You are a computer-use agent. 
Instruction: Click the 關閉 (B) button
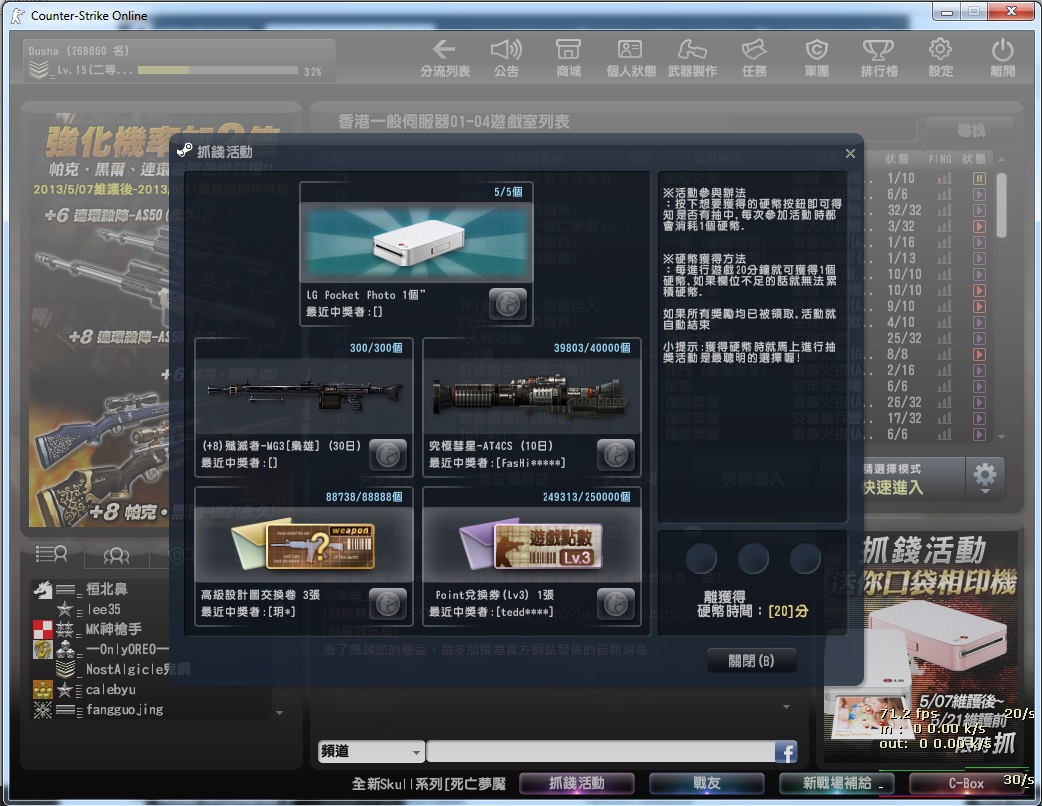[752, 660]
